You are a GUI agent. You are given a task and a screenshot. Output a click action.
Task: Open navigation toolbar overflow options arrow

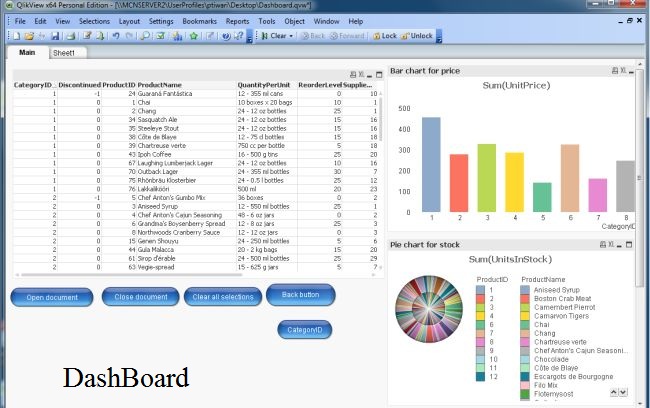point(439,36)
